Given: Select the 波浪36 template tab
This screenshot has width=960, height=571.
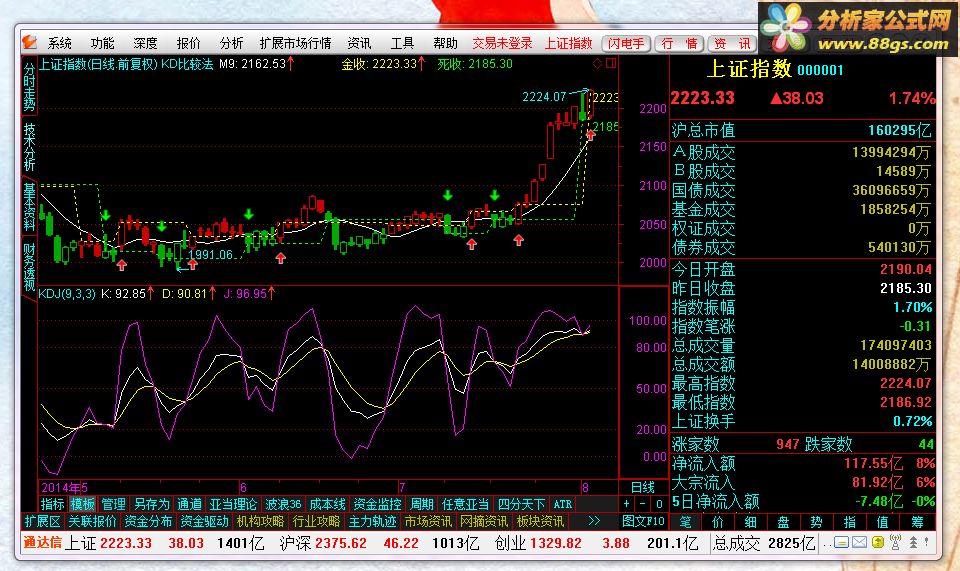Looking at the screenshot, I should pos(283,504).
